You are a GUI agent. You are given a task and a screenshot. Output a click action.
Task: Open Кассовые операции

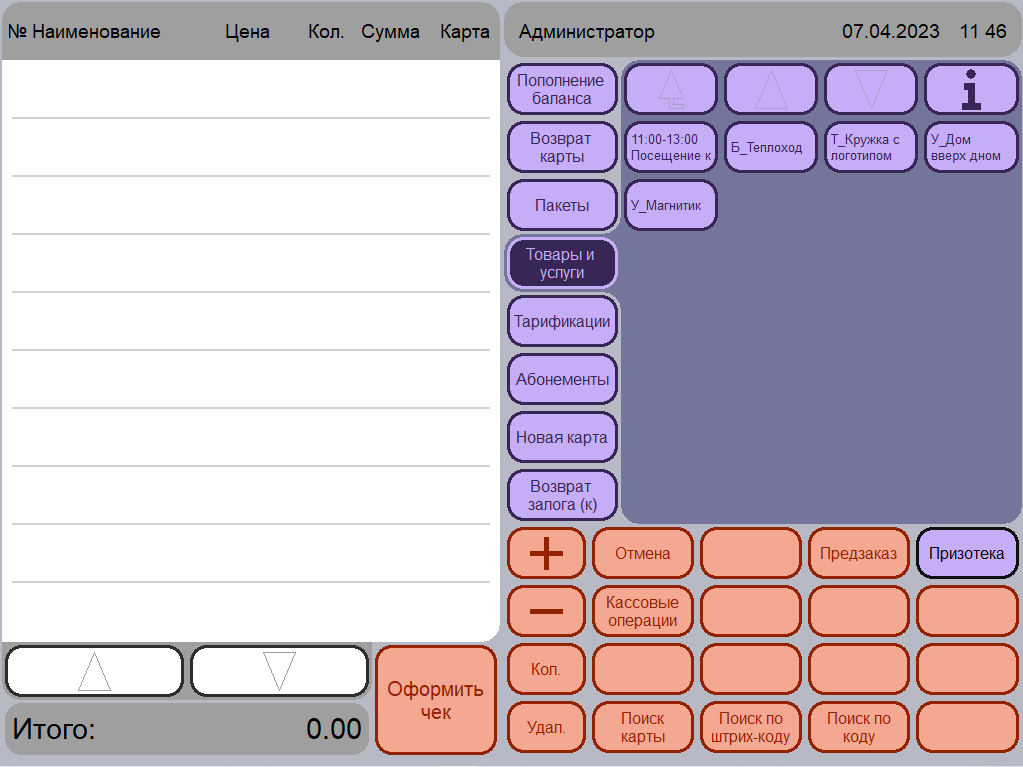click(643, 611)
